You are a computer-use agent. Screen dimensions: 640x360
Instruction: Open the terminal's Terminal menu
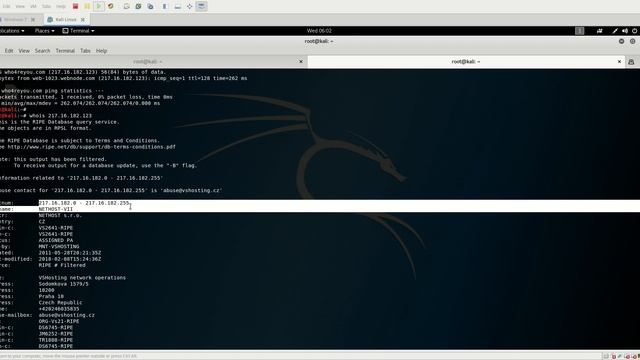[65, 51]
